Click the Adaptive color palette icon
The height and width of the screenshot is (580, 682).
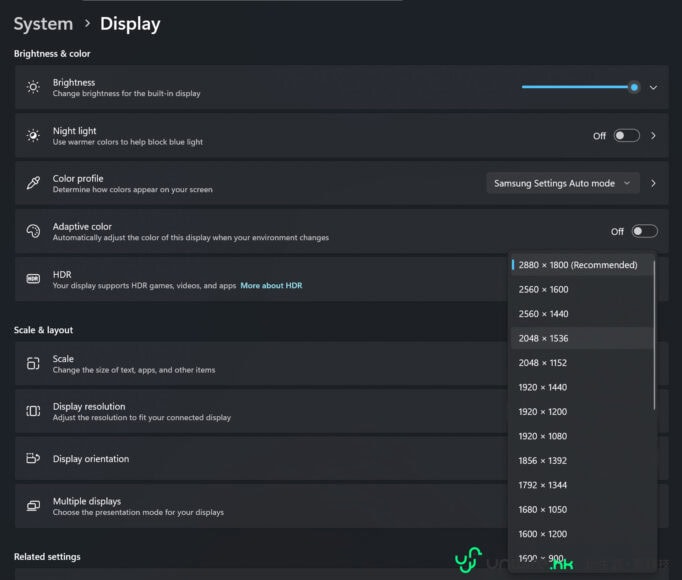click(33, 231)
